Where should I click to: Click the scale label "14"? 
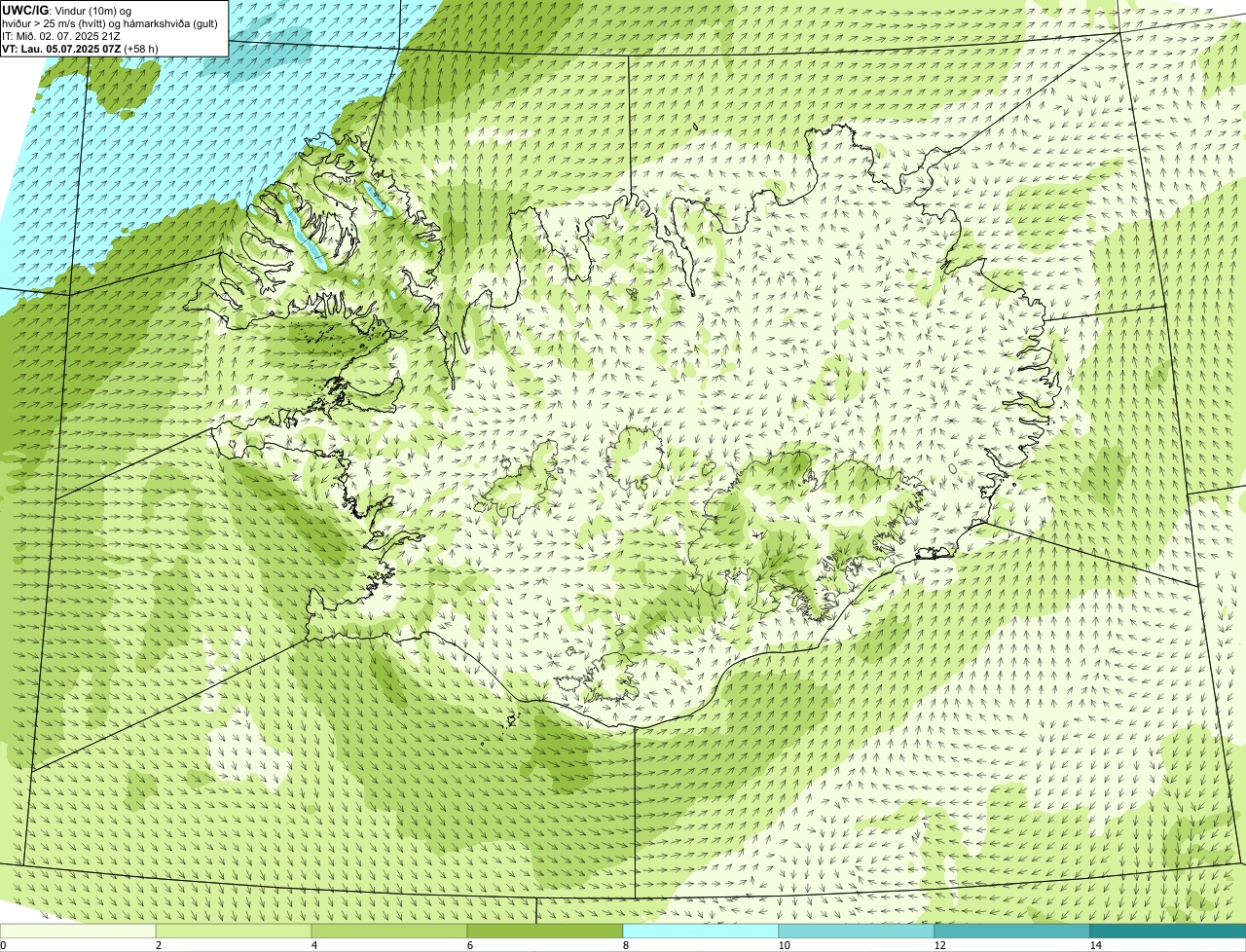[x=1095, y=945]
